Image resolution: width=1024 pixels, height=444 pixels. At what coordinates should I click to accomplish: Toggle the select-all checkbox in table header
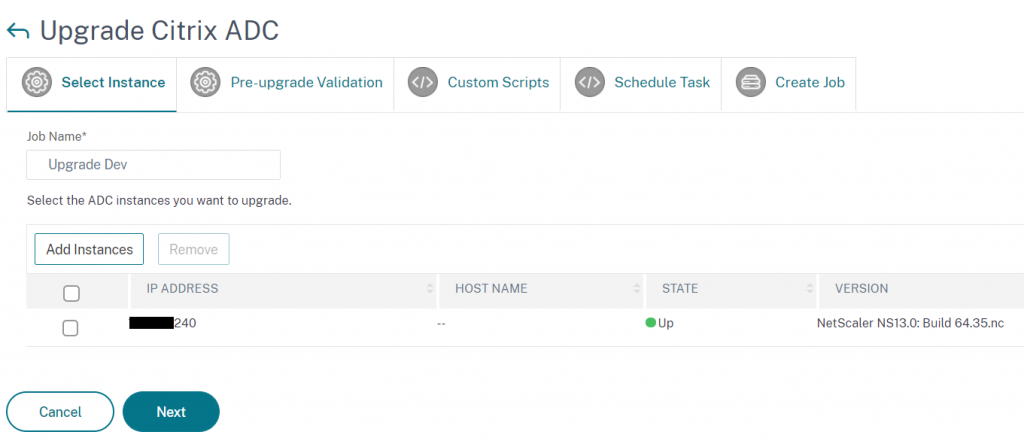(x=71, y=294)
